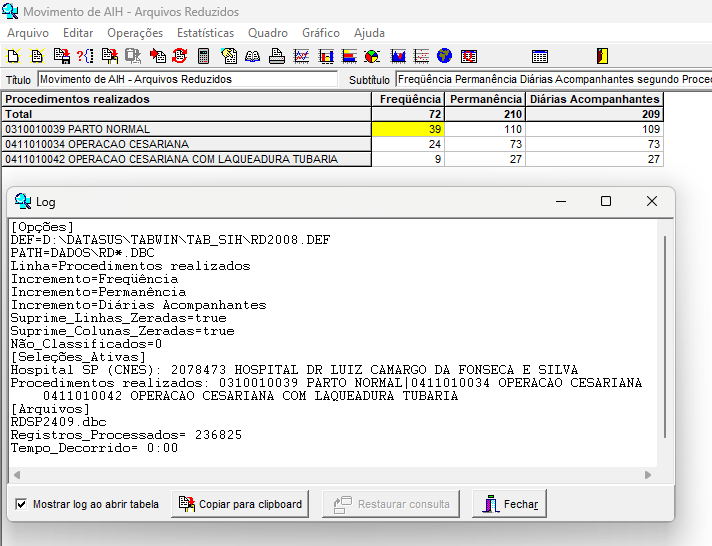This screenshot has height=546, width=712.
Task: Click the save table floppy icon
Action: 61,56
